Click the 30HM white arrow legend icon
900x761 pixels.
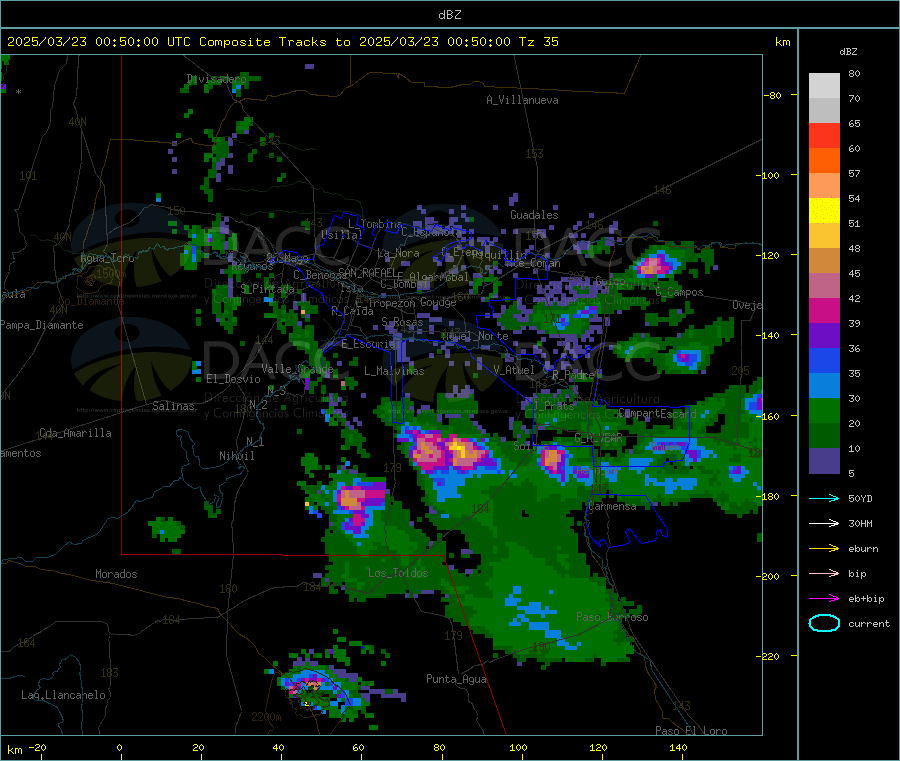point(824,523)
